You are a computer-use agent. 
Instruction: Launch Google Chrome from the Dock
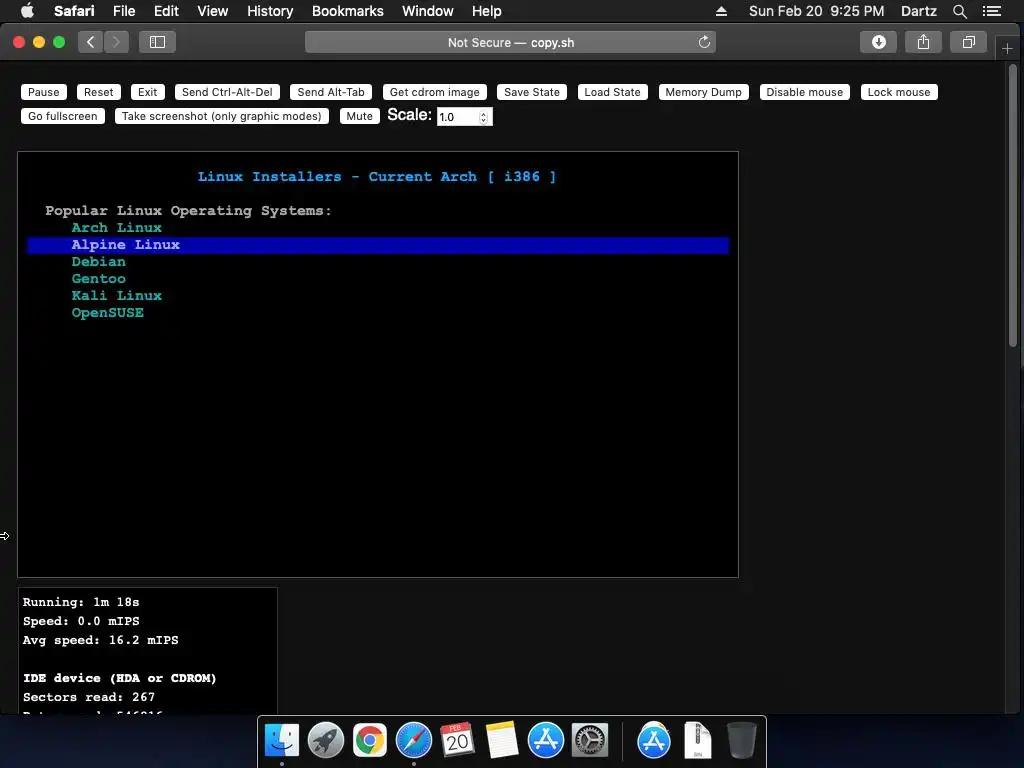370,740
